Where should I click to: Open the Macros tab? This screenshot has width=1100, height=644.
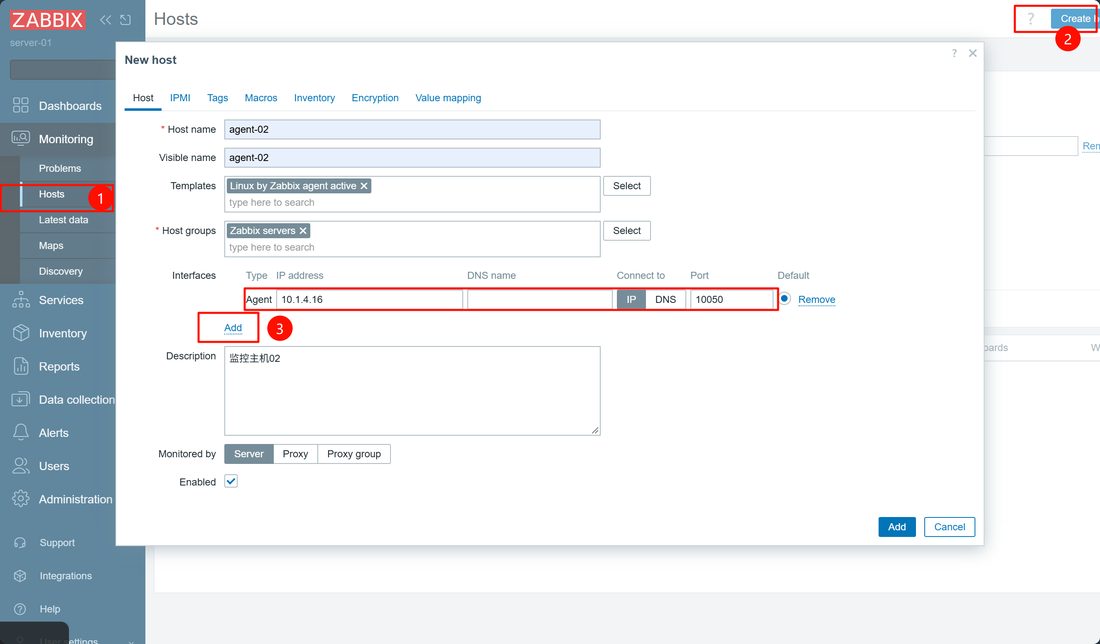pyautogui.click(x=261, y=98)
